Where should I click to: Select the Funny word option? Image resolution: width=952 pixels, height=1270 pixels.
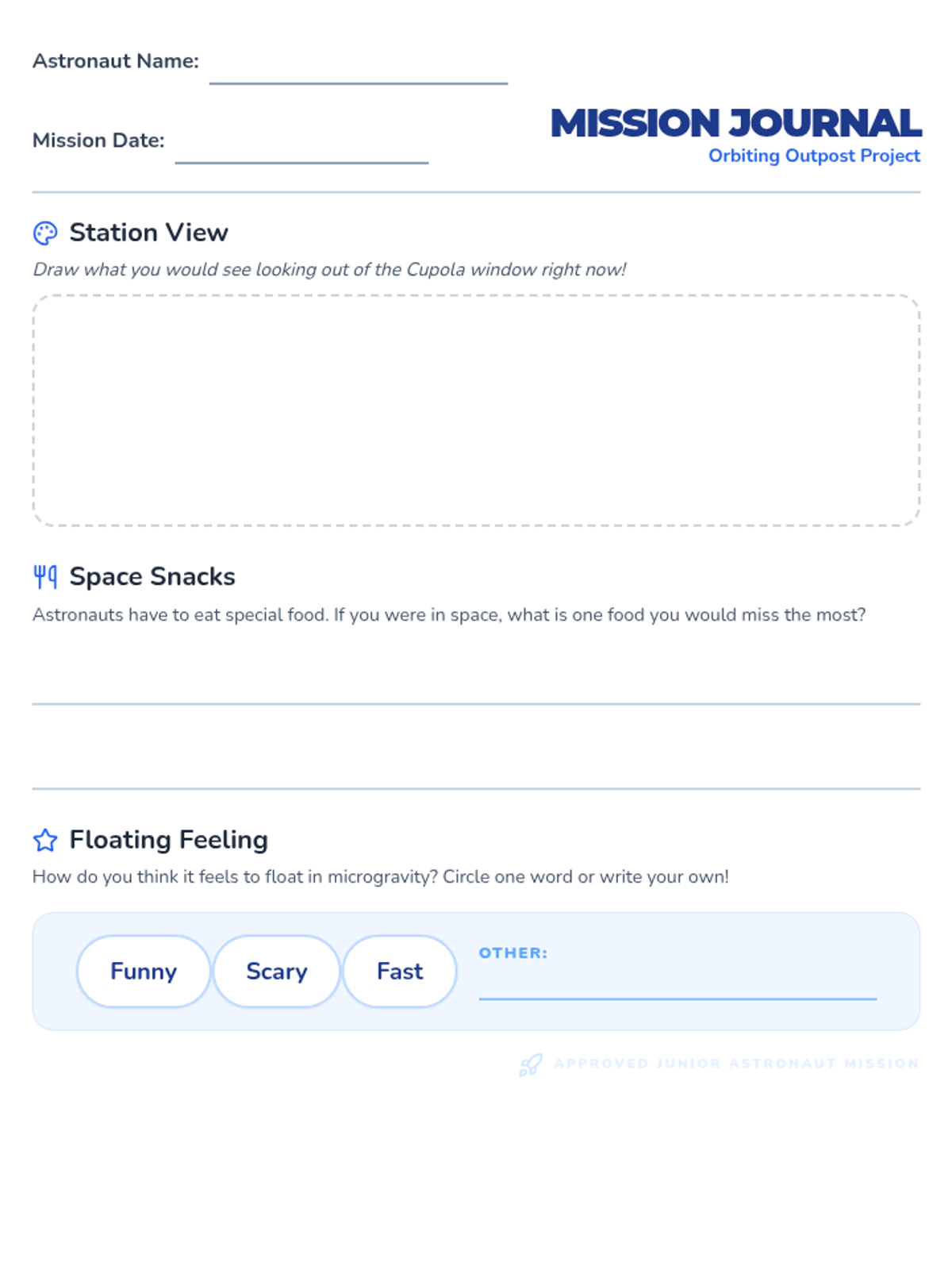[x=144, y=972]
